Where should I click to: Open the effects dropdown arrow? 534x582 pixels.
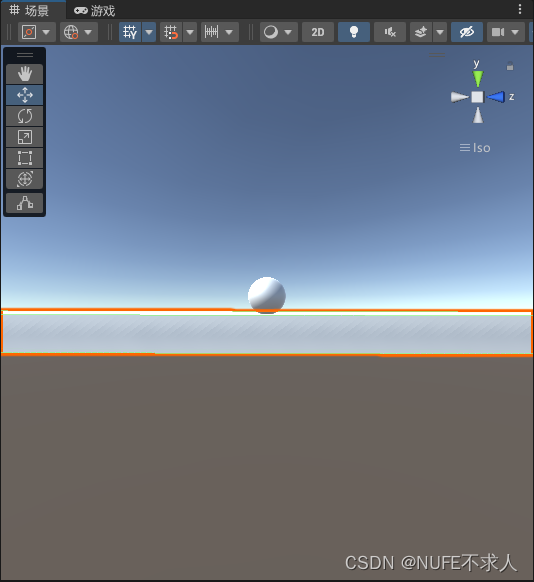440,32
